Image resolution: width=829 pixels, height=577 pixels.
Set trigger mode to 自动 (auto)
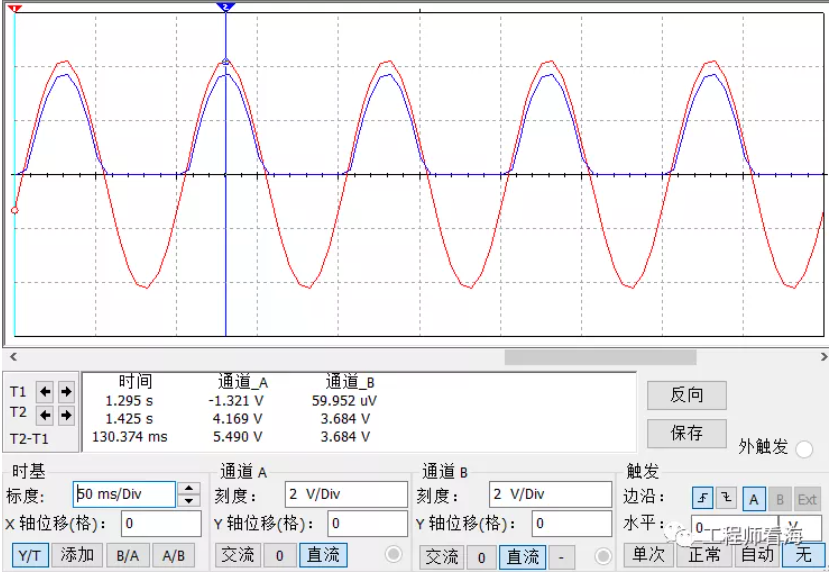(757, 555)
